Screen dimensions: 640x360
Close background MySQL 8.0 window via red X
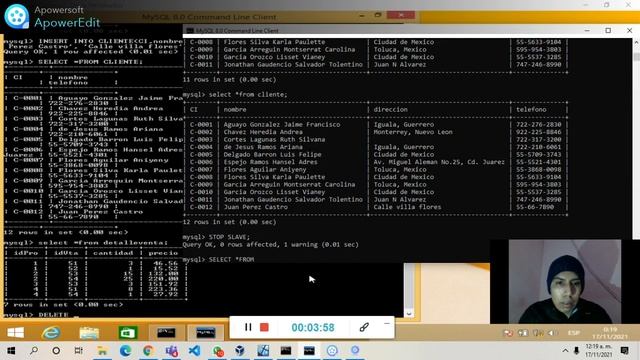pos(401,15)
